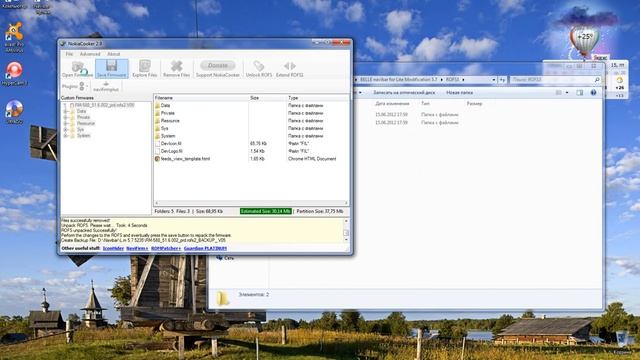Click the weather balloon desktop gadget
The width and height of the screenshot is (640, 360).
click(x=584, y=40)
